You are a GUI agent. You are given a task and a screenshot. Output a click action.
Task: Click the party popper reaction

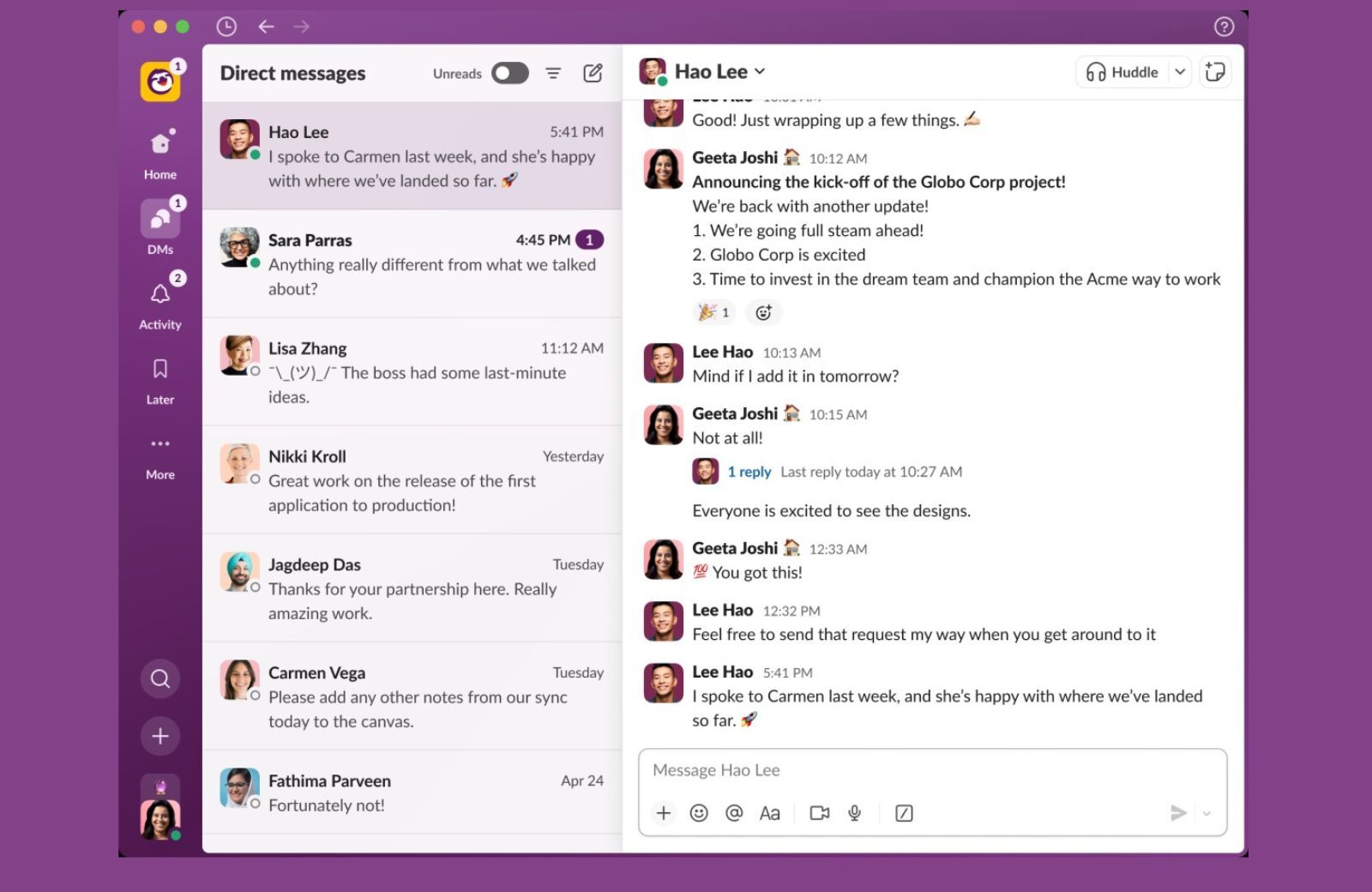pyautogui.click(x=713, y=312)
